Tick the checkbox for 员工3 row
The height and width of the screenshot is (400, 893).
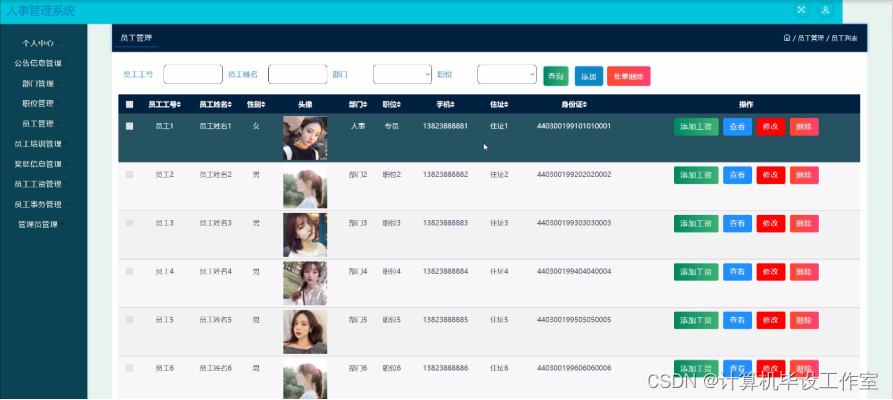pos(129,223)
